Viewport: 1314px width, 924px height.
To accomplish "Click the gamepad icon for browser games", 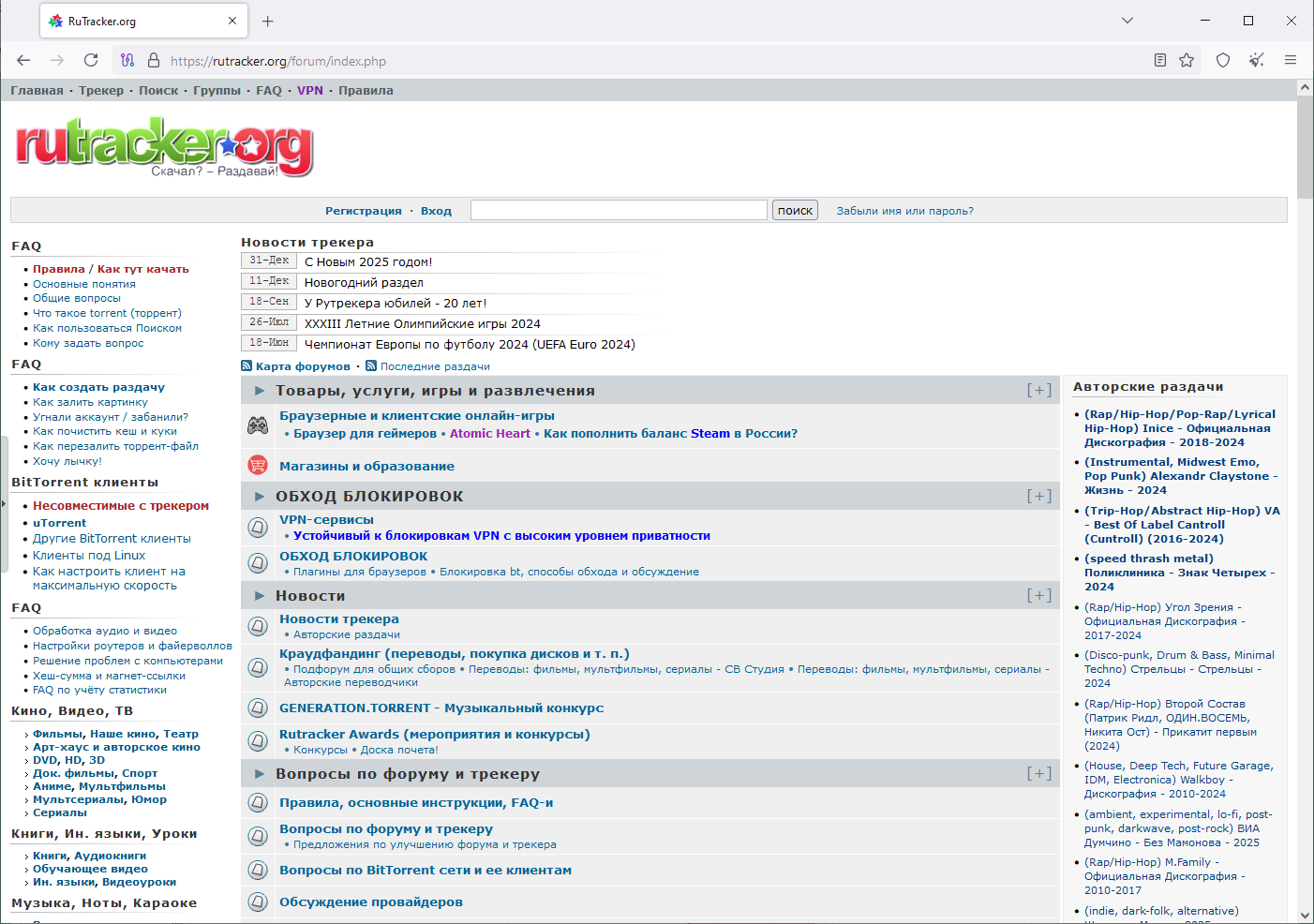I will 258,425.
